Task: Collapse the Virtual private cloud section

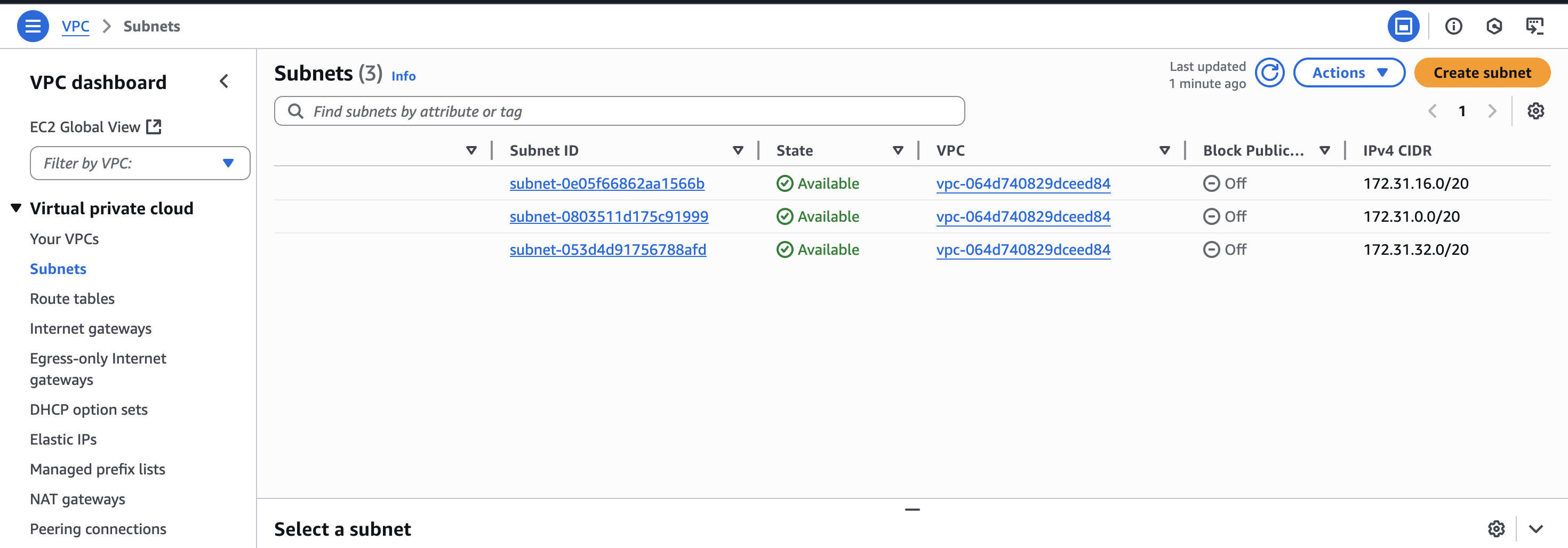Action: (16, 207)
